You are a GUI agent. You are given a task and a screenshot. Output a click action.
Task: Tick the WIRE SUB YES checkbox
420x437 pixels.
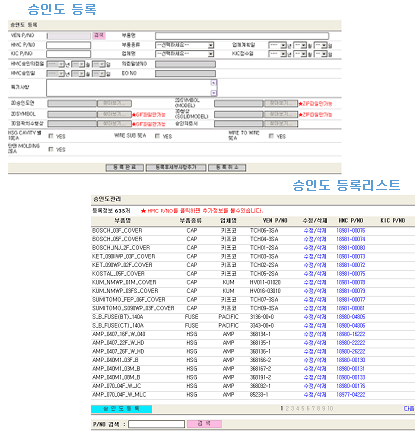[x=157, y=136]
